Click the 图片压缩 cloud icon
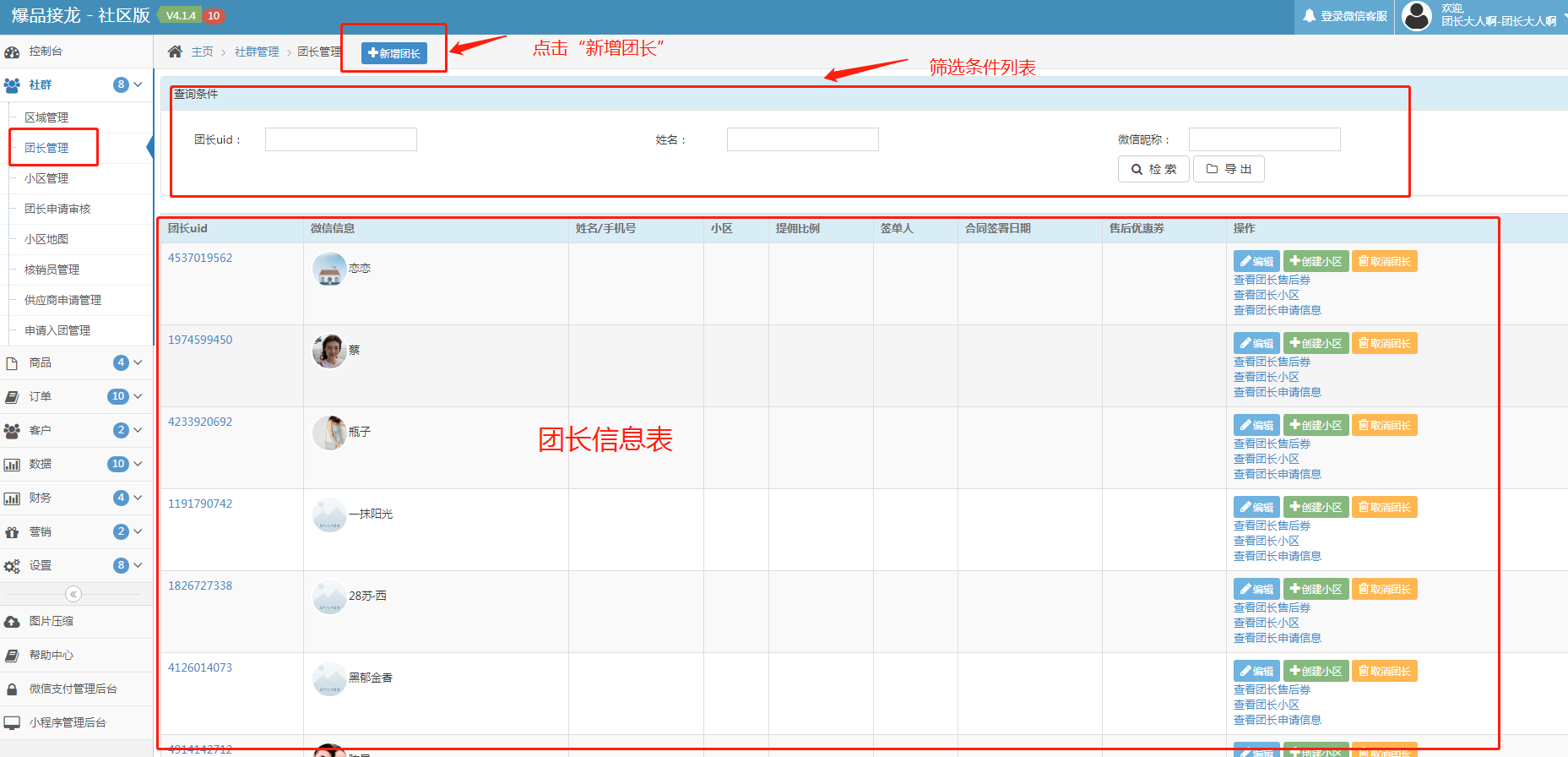Screen dimensions: 1568x757 pyautogui.click(x=12, y=622)
